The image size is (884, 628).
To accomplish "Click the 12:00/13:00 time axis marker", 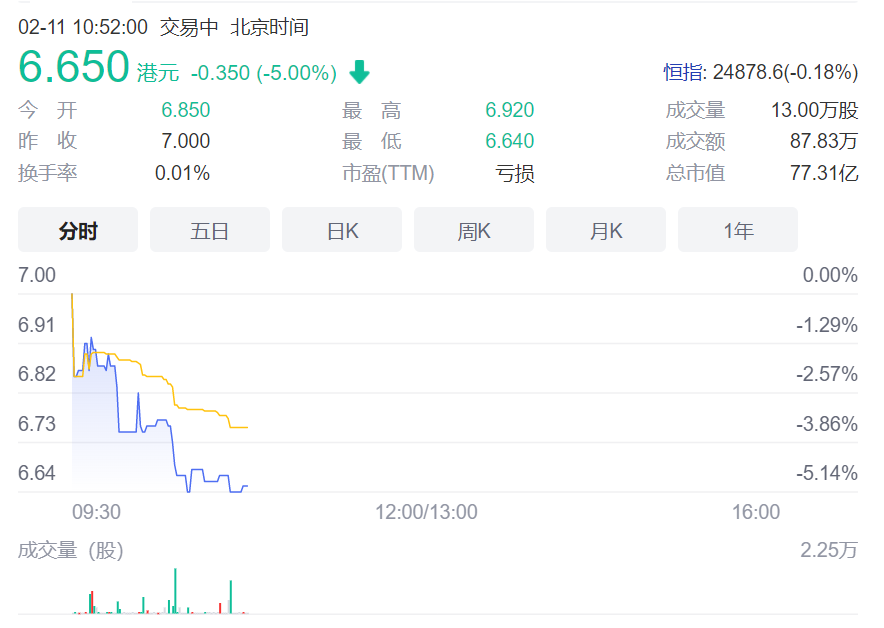I will click(426, 512).
